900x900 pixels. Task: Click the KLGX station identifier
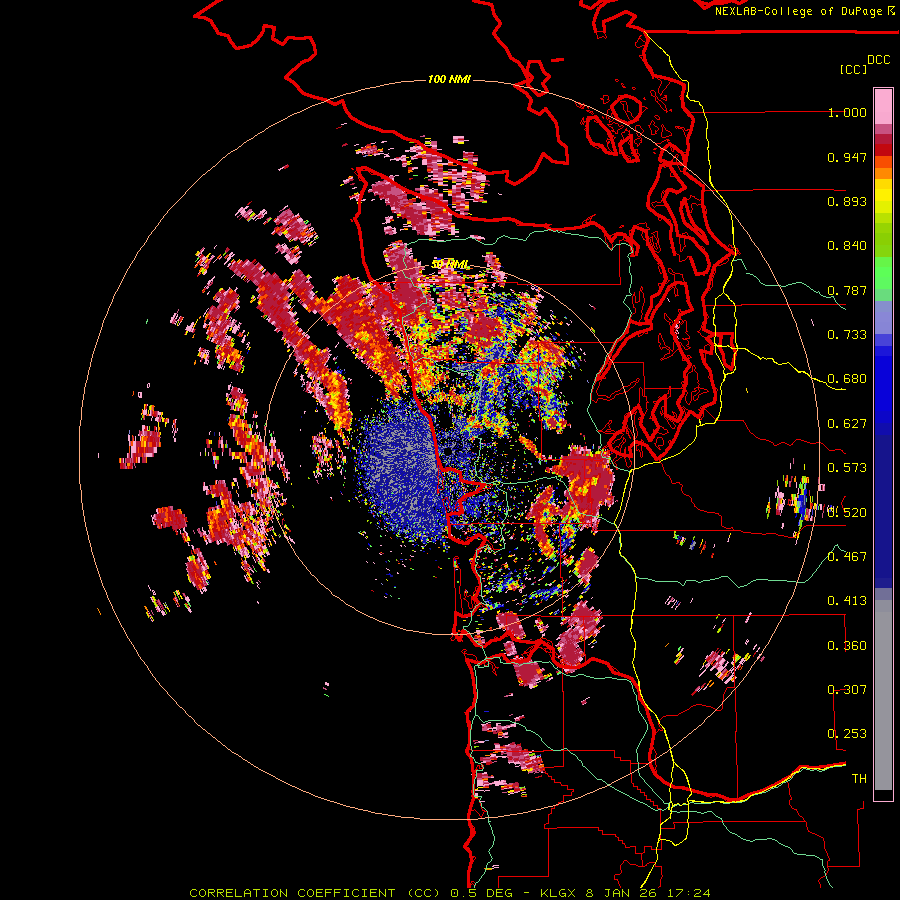coord(559,893)
